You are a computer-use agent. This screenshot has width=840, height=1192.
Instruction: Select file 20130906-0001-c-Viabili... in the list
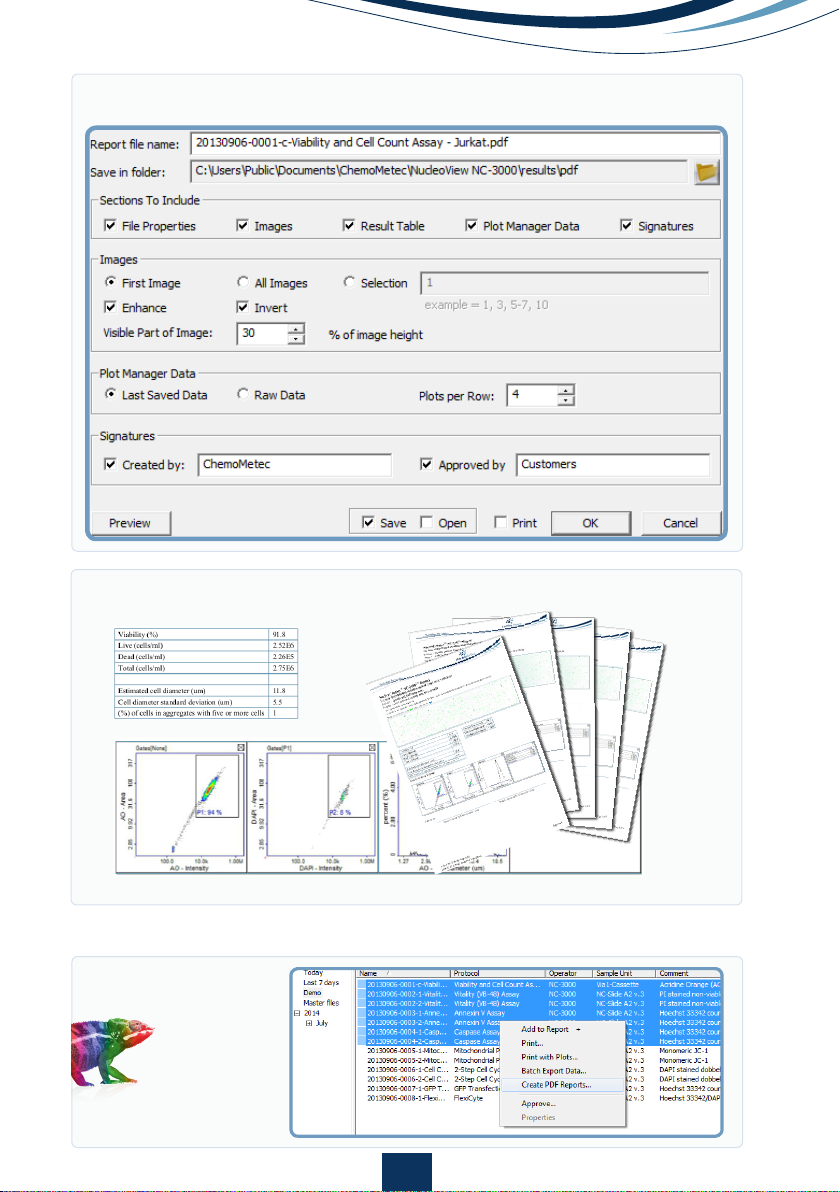tap(407, 984)
